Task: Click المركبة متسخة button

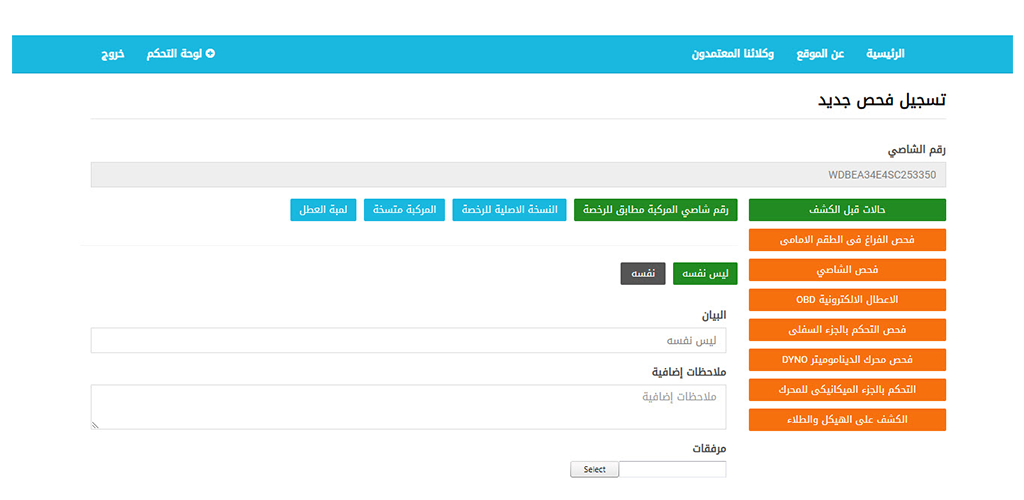Action: [404, 210]
